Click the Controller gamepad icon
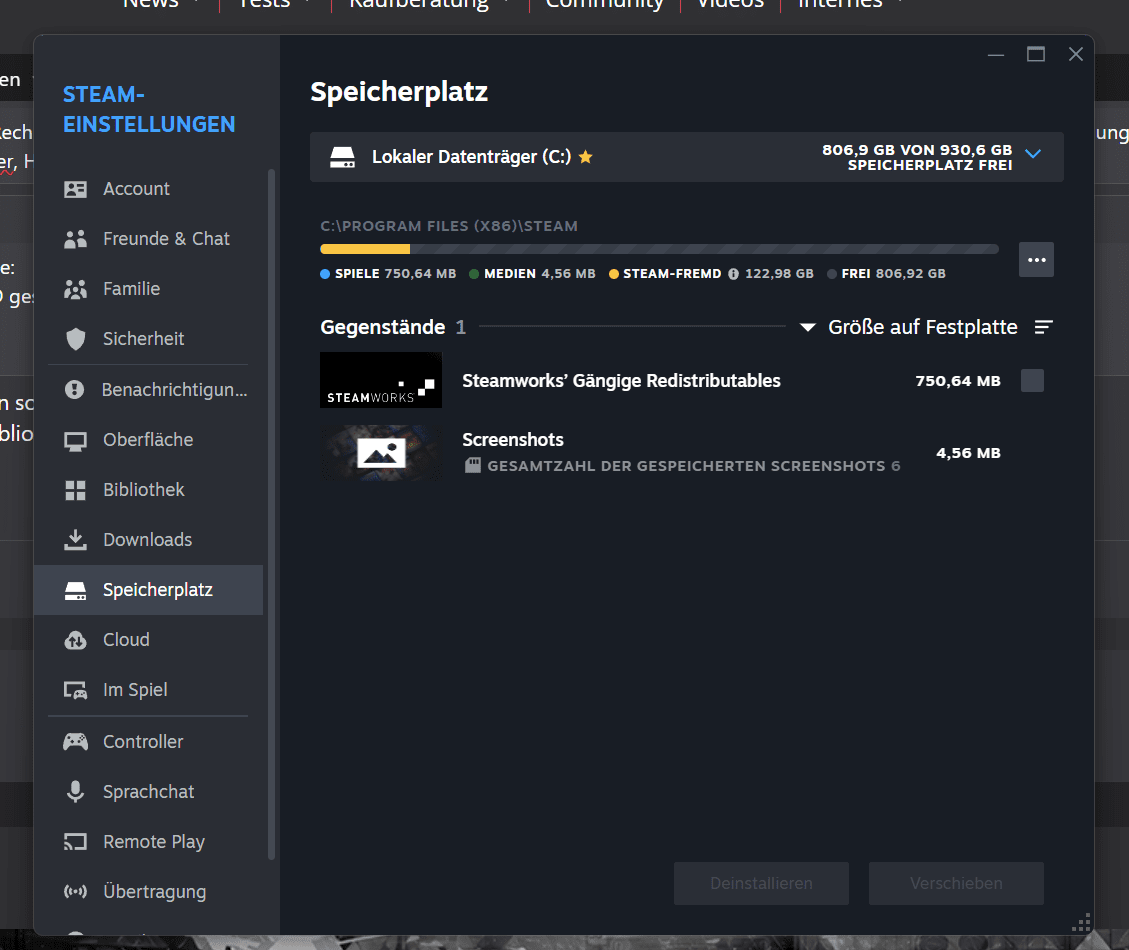This screenshot has height=950, width=1129. (76, 741)
